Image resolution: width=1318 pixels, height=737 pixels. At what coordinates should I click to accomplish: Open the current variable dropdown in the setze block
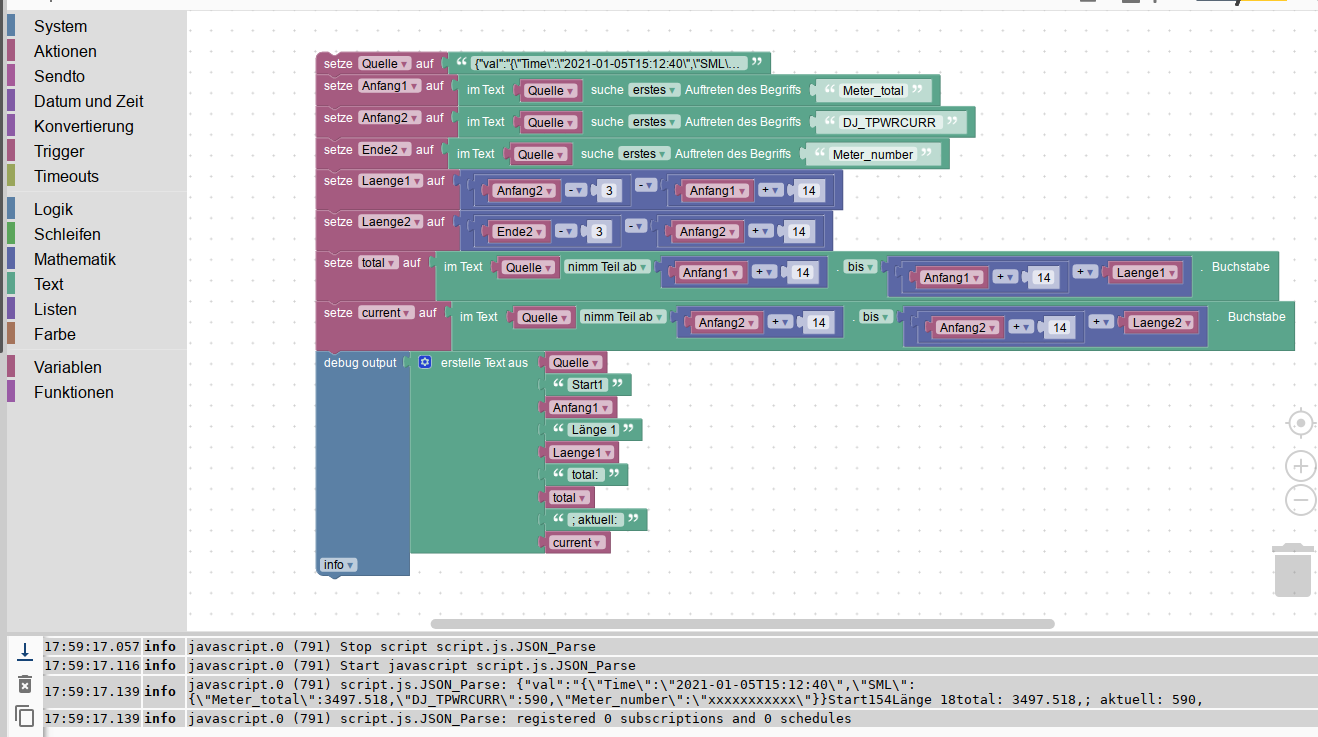[x=386, y=313]
